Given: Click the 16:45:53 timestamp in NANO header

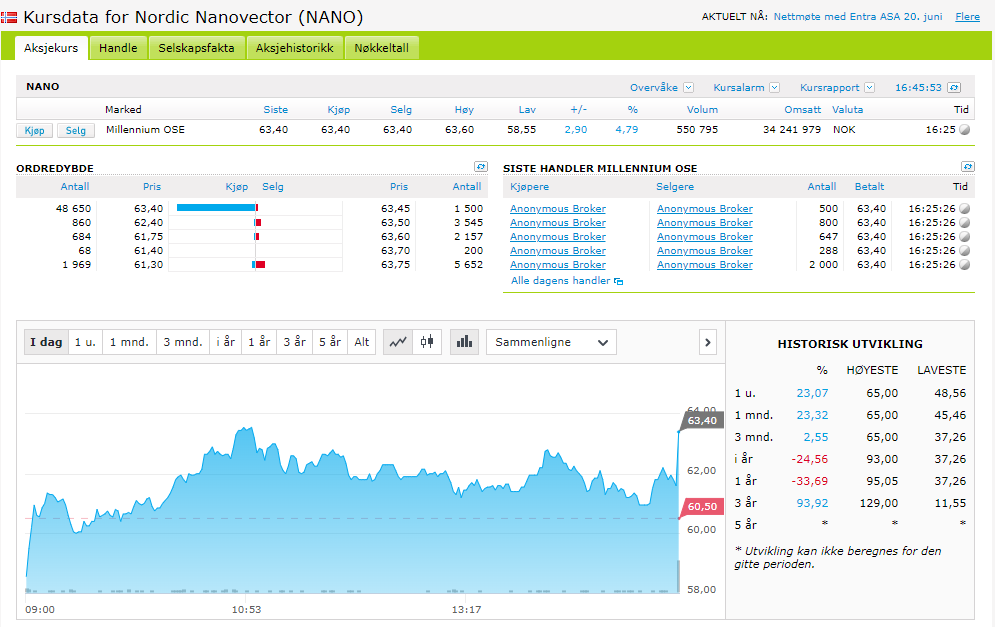Looking at the screenshot, I should tap(918, 88).
